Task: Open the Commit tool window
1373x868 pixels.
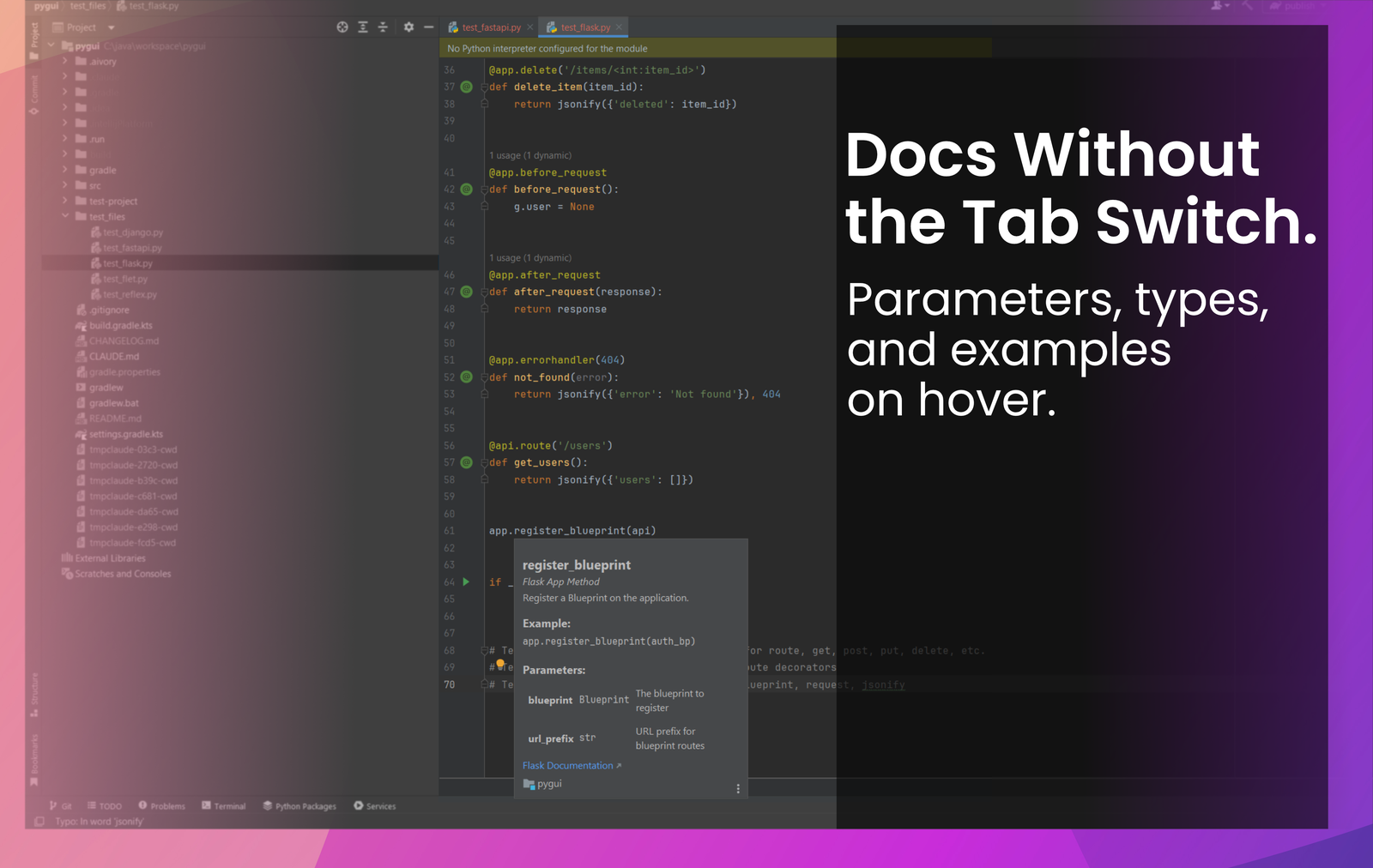Action: click(34, 94)
